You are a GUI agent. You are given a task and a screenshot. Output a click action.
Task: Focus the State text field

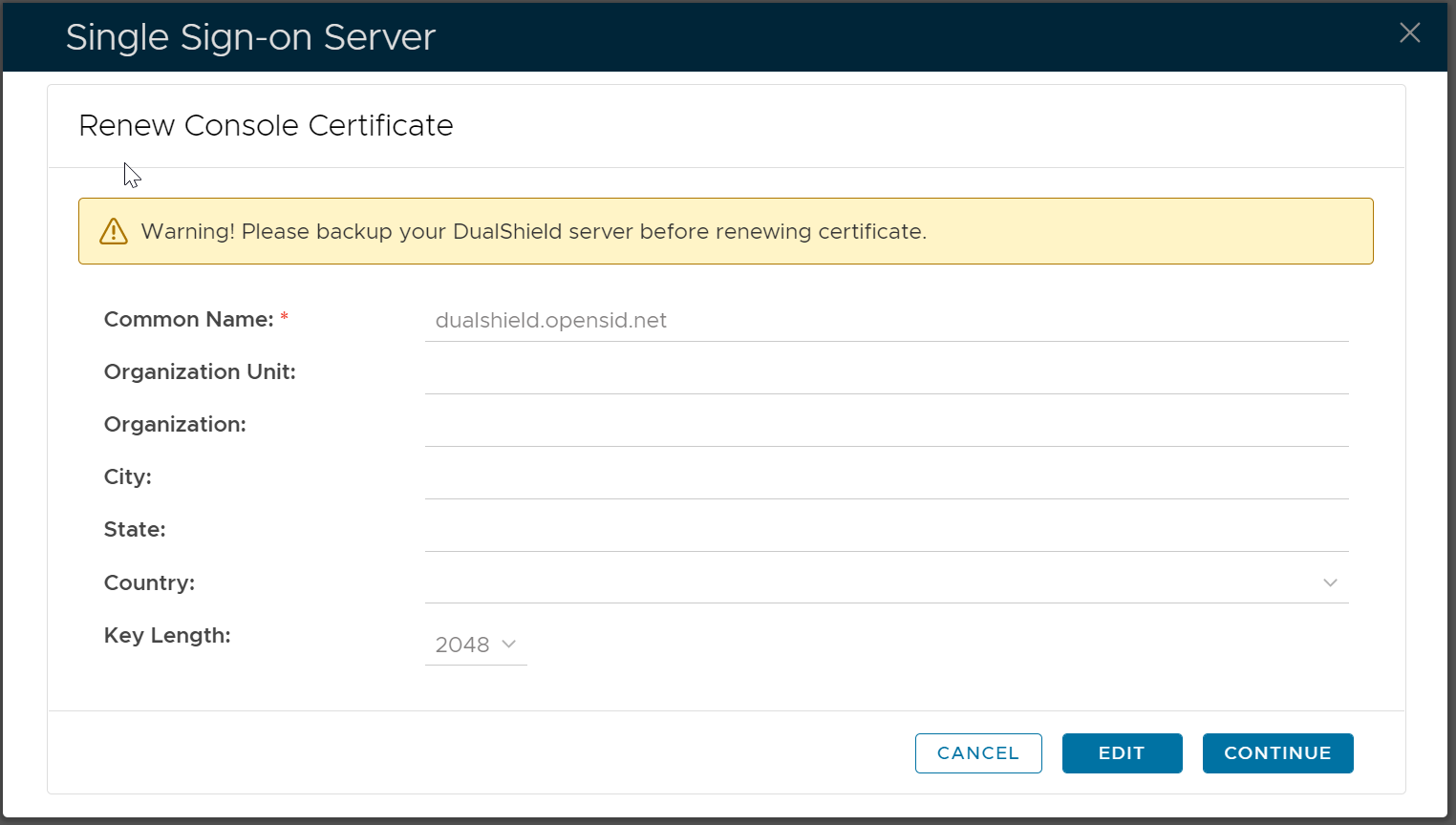point(886,531)
